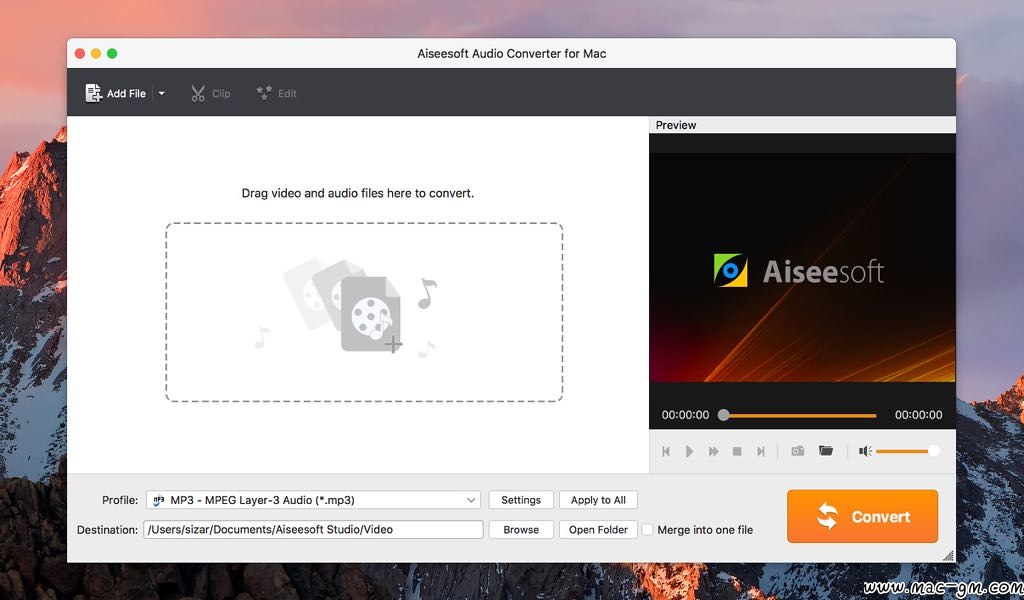
Task: Click the MP3 format icon in Profile
Action: (x=159, y=500)
